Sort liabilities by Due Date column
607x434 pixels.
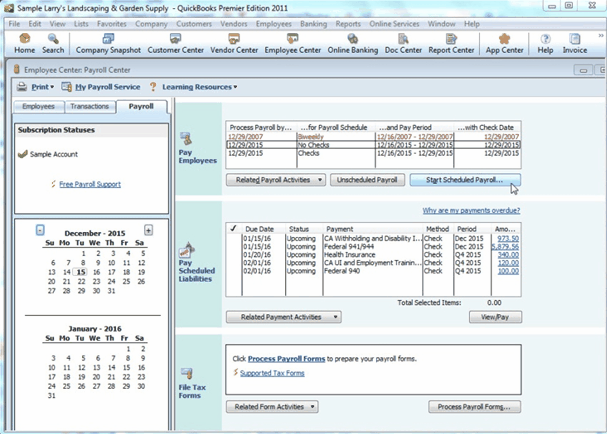tap(259, 229)
